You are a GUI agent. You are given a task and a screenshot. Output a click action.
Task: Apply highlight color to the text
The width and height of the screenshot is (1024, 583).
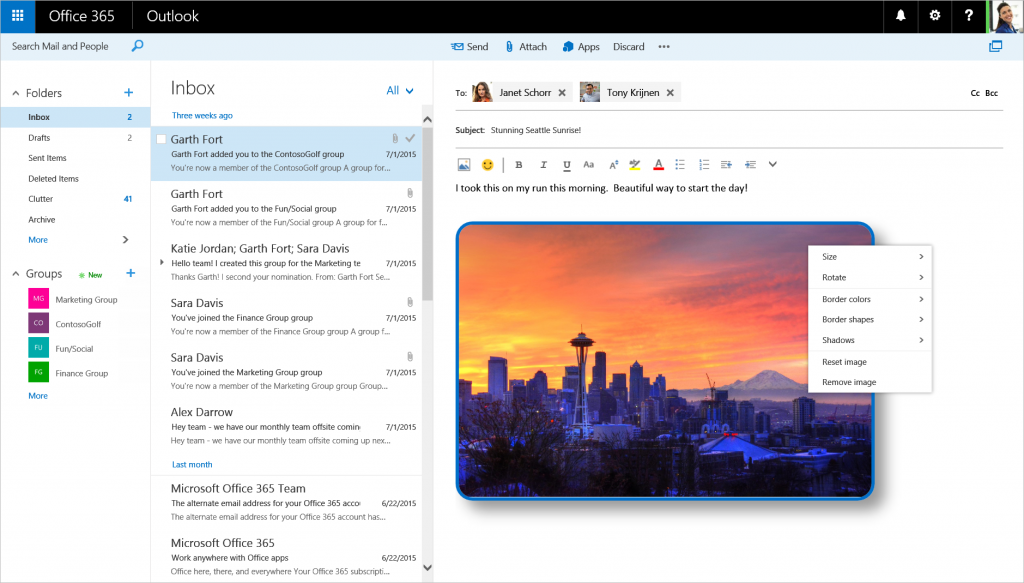pos(635,164)
